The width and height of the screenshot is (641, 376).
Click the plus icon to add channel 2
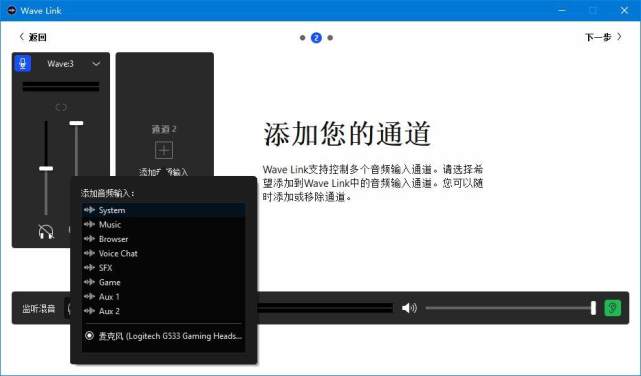coord(164,150)
